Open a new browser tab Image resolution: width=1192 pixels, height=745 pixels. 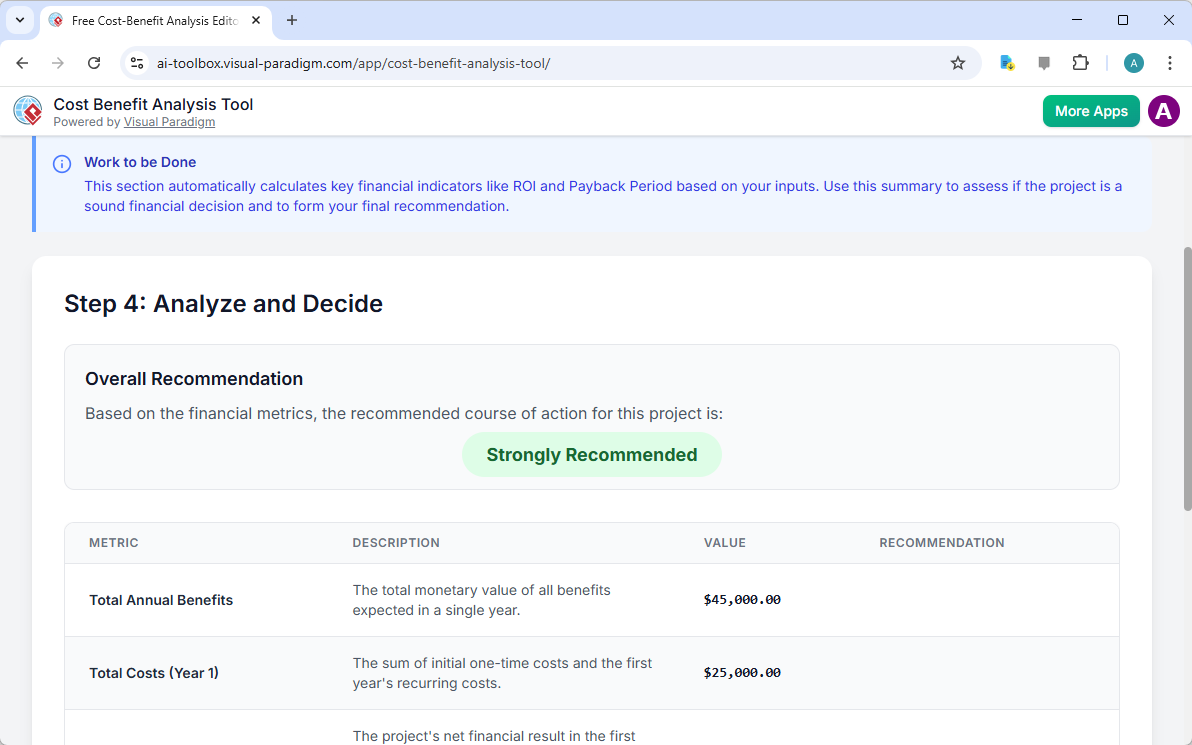[x=291, y=20]
